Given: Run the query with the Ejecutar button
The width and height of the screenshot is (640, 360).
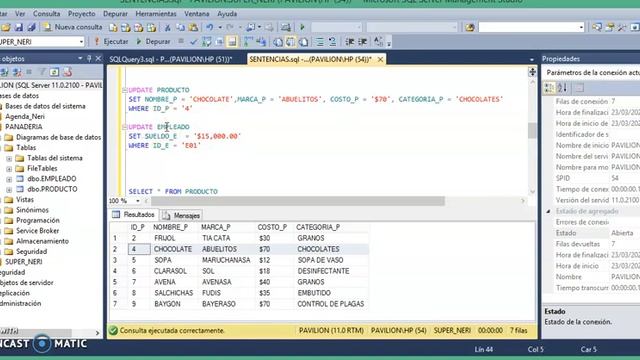Looking at the screenshot, I should pos(111,42).
